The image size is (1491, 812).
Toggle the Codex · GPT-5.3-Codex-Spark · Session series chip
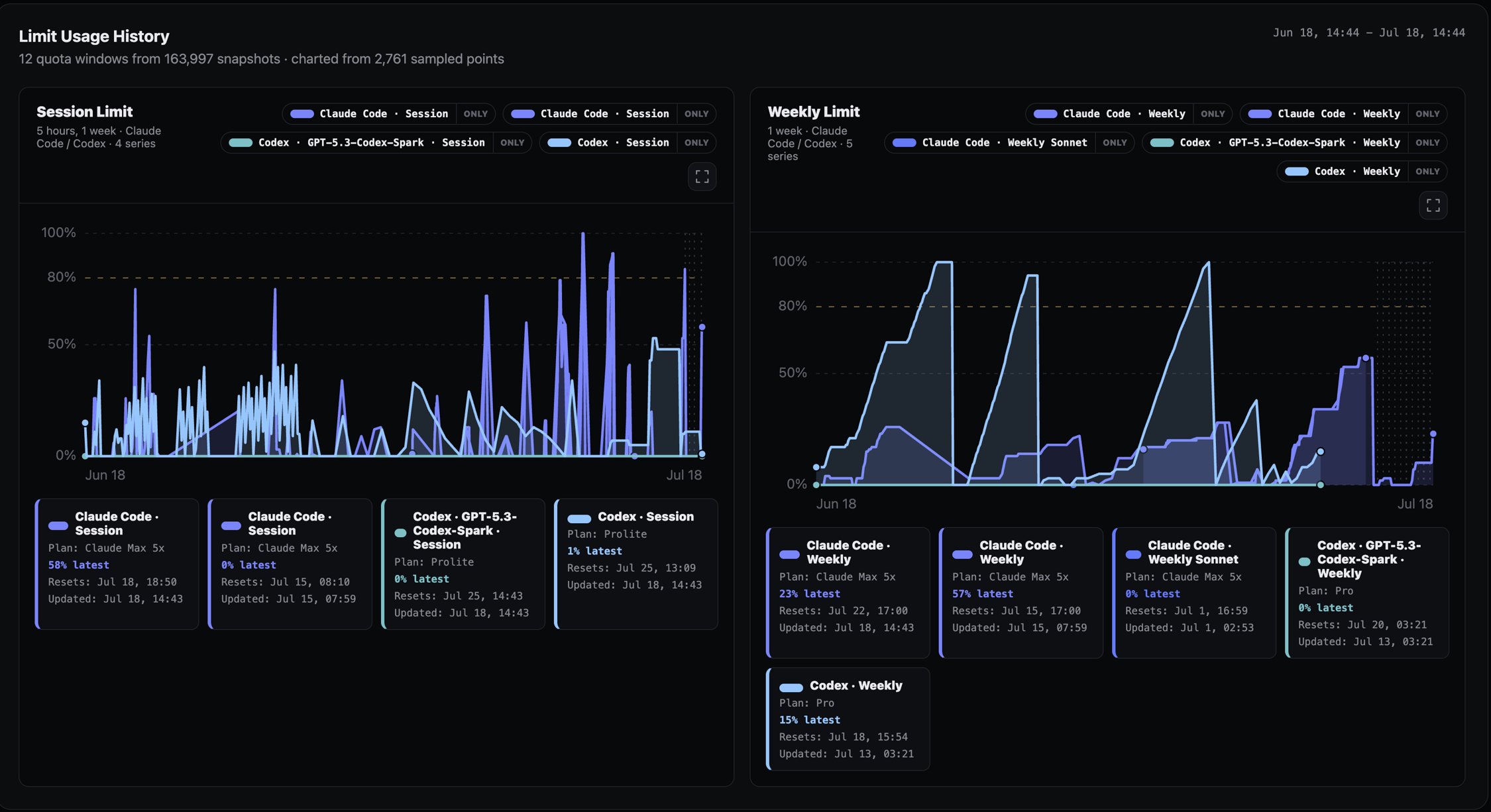pyautogui.click(x=357, y=142)
